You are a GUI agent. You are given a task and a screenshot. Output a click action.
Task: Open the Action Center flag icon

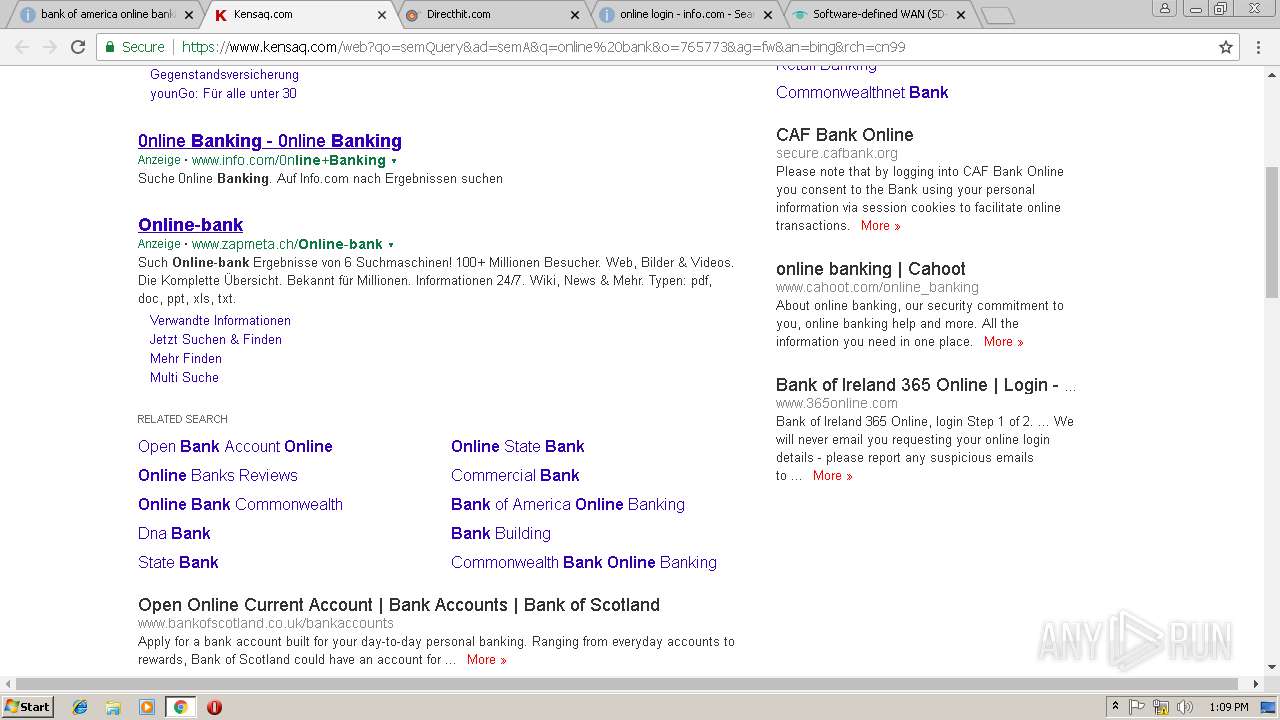tap(1137, 707)
